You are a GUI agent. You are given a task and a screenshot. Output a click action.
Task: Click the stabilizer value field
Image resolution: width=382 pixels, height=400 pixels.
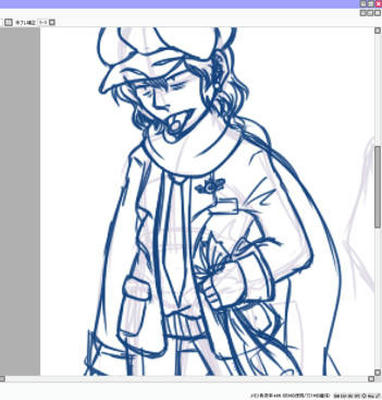point(43,22)
